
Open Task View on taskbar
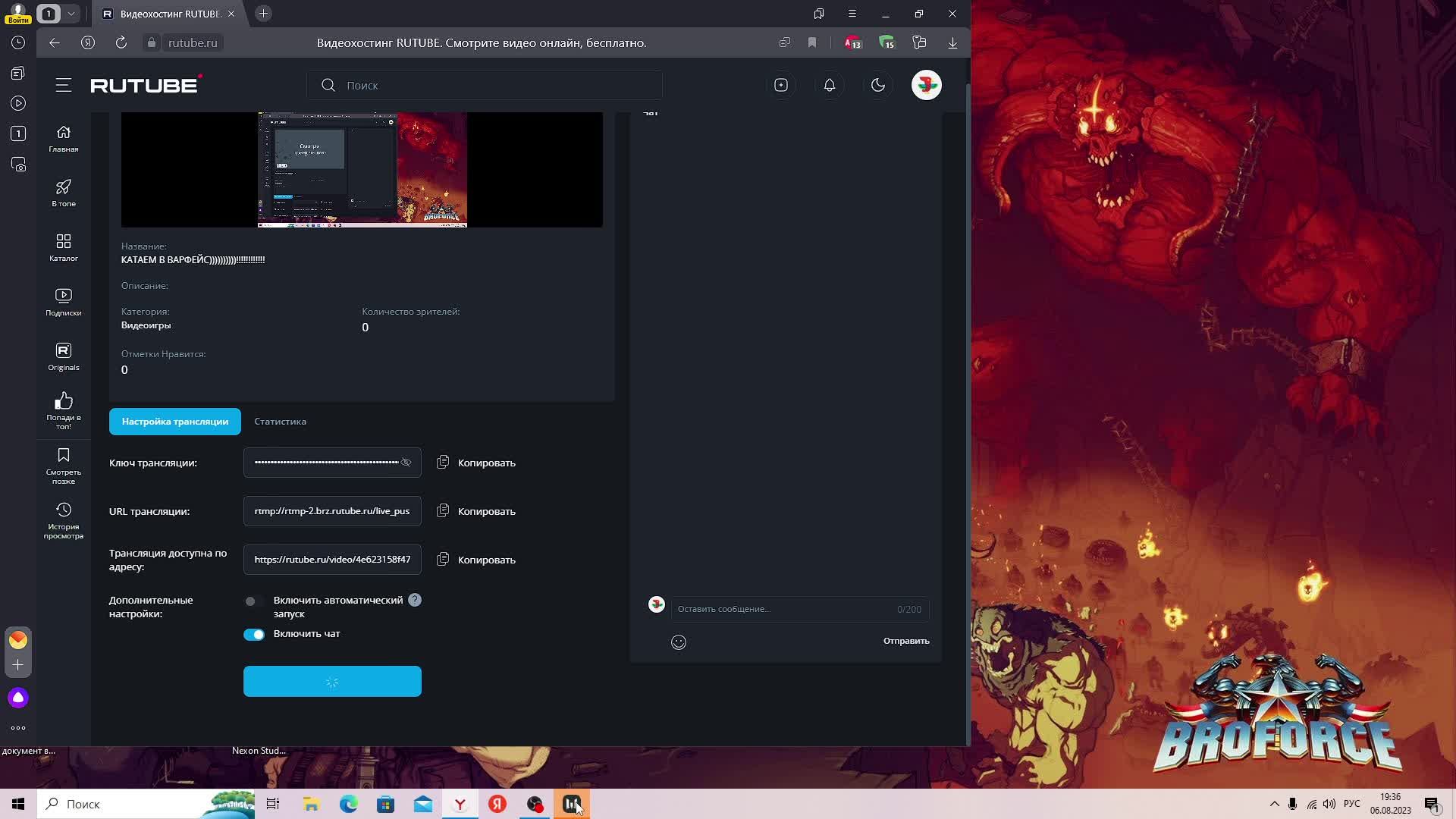click(273, 805)
